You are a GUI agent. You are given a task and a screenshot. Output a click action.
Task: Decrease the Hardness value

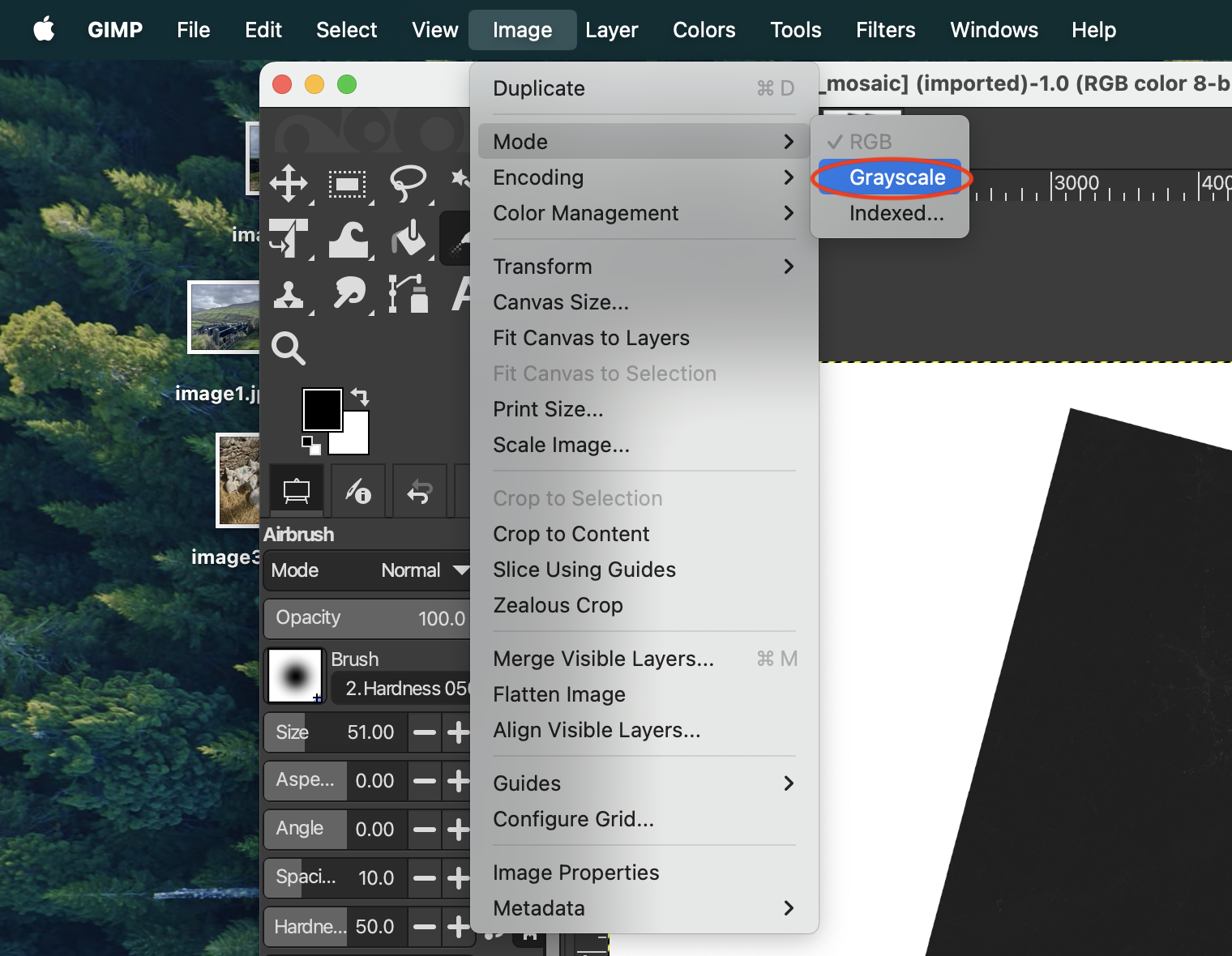point(425,927)
